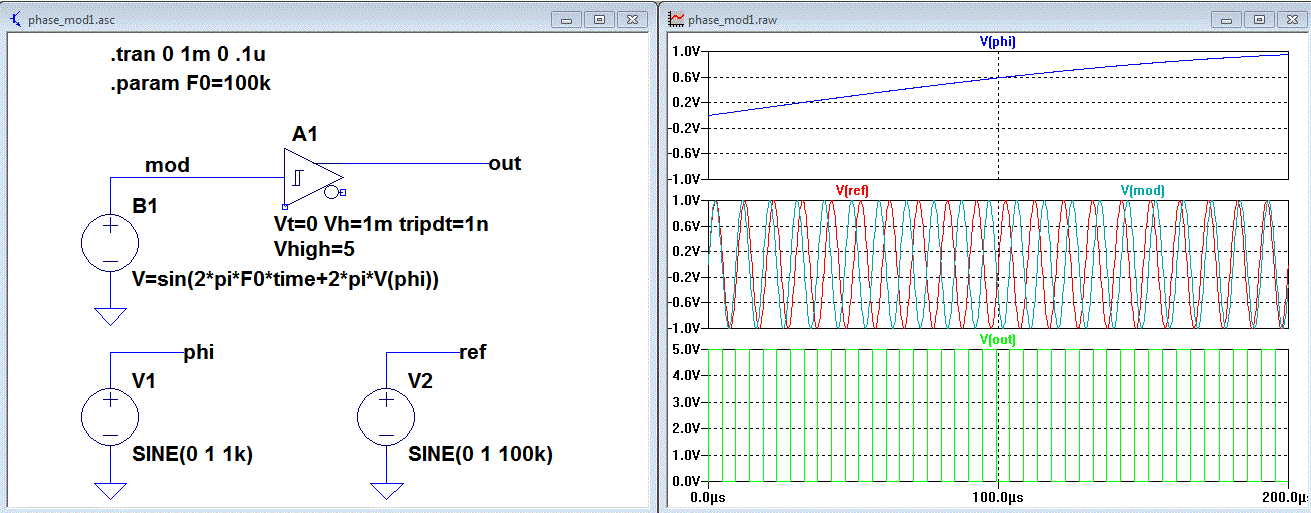The height and width of the screenshot is (513, 1311).
Task: Select the V2 voltage source symbol
Action: click(385, 417)
